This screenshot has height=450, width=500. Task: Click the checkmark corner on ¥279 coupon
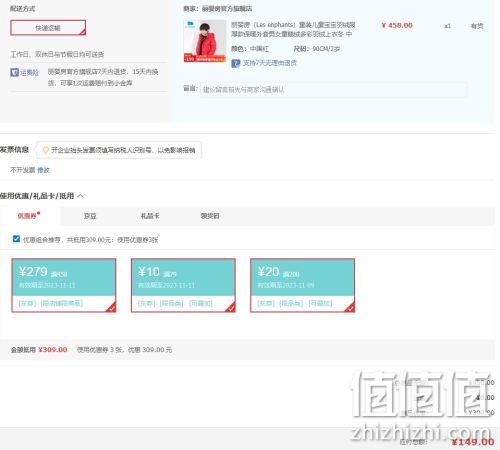(x=112, y=308)
